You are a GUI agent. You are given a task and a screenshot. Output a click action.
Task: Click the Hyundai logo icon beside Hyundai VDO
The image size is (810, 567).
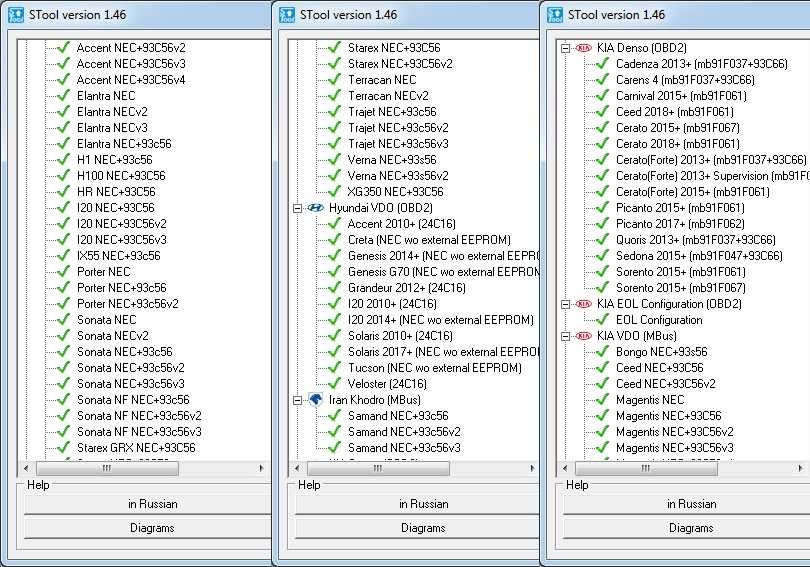point(316,208)
